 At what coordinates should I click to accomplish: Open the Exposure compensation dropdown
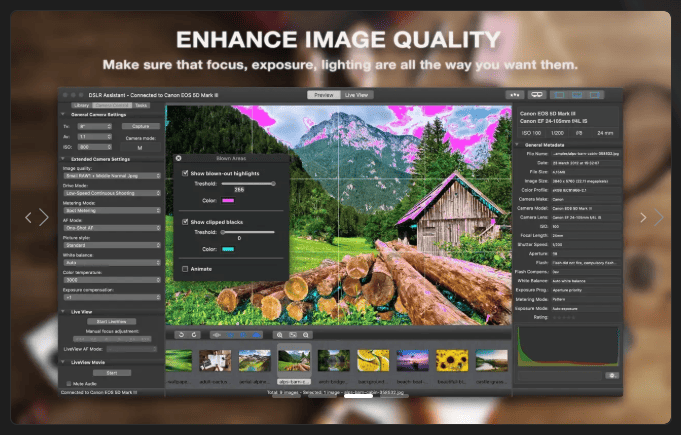[112, 297]
